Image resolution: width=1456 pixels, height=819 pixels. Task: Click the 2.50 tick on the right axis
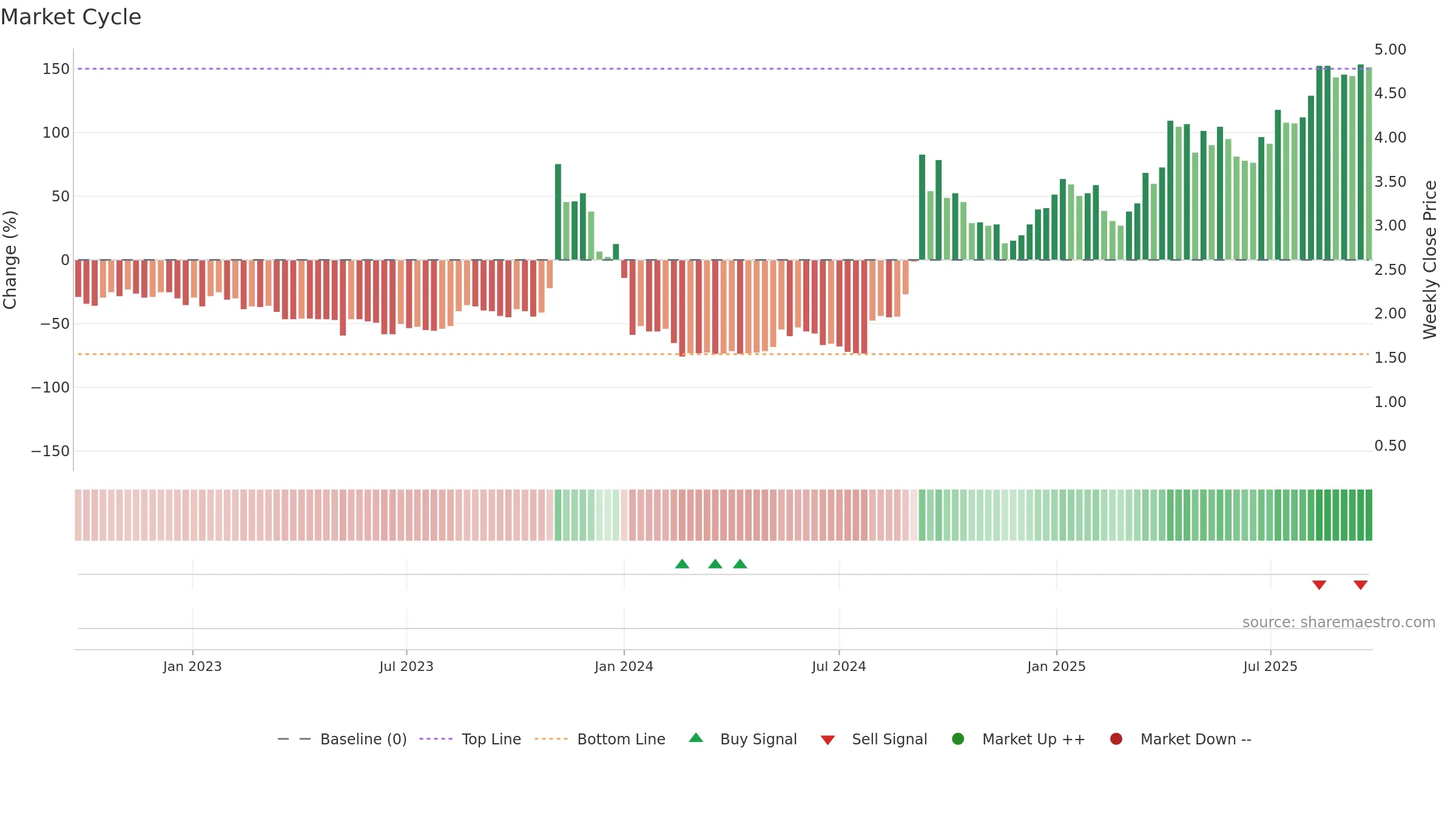tap(1390, 270)
